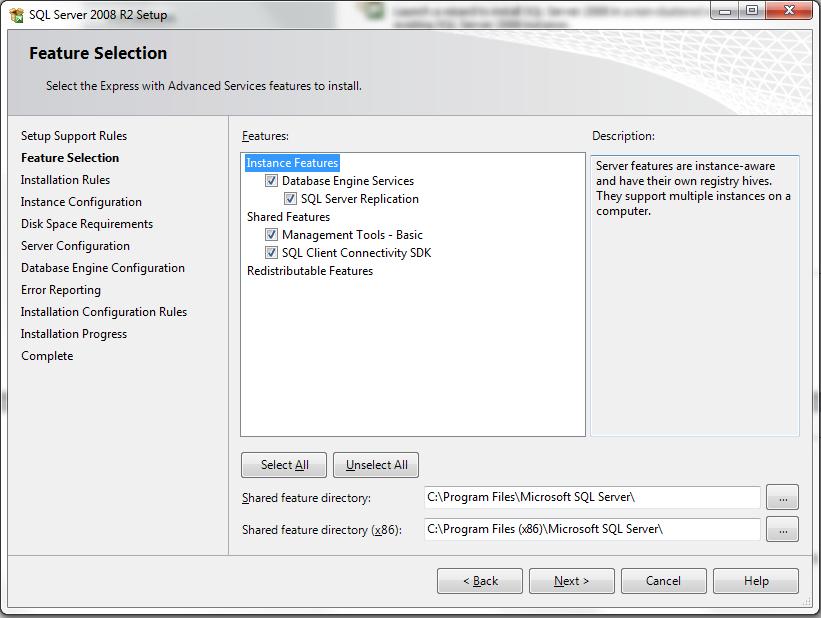
Task: Select the Instance Features tree node
Action: [292, 163]
